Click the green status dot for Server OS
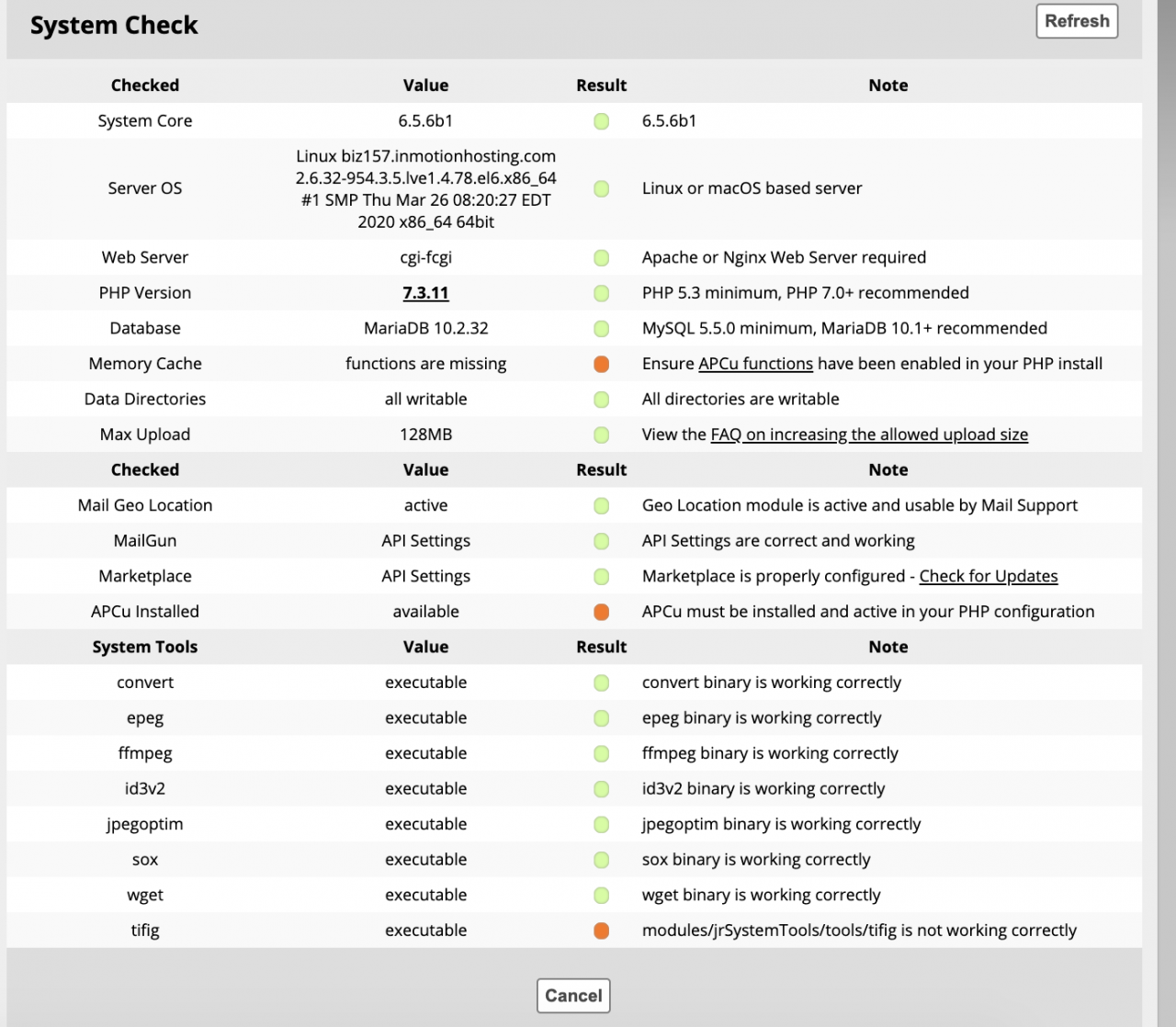Screen dimensions: 1176x1027 click(x=602, y=188)
